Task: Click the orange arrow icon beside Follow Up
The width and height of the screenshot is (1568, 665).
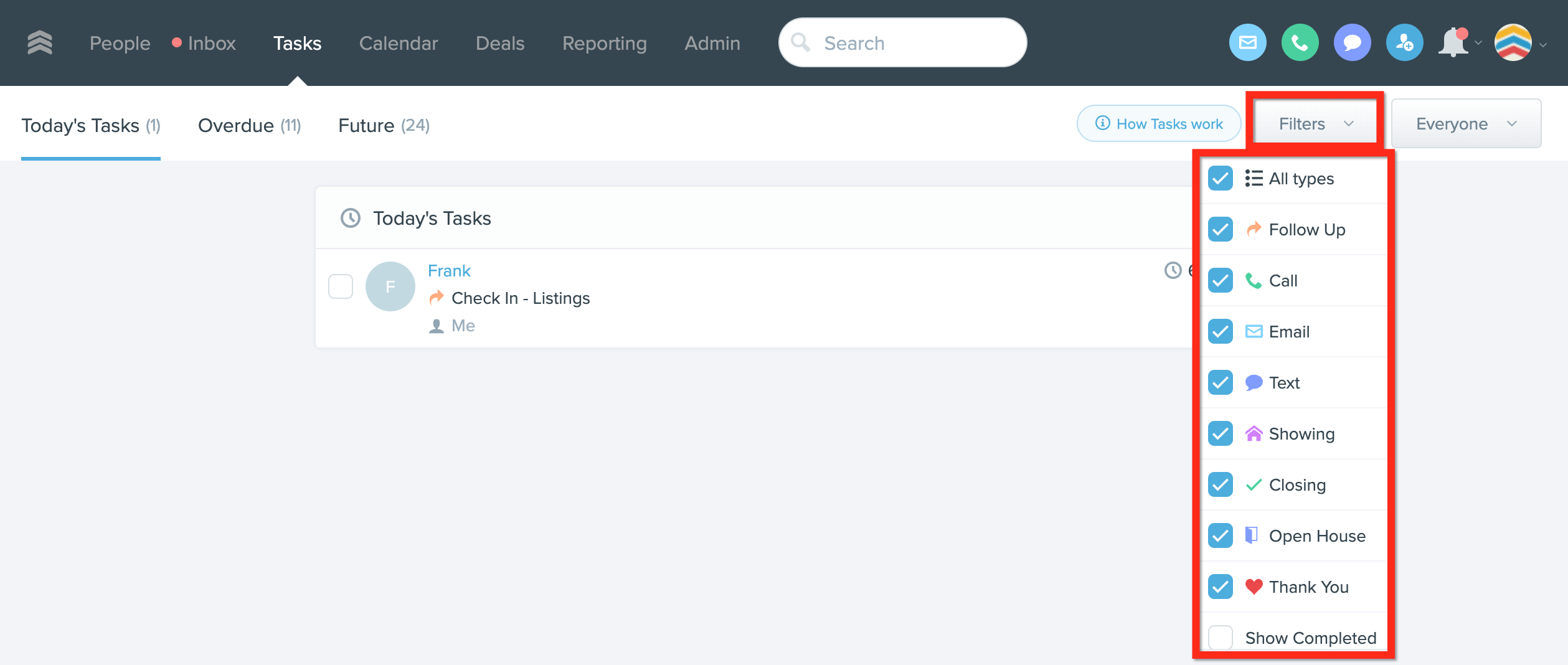Action: (x=1254, y=229)
